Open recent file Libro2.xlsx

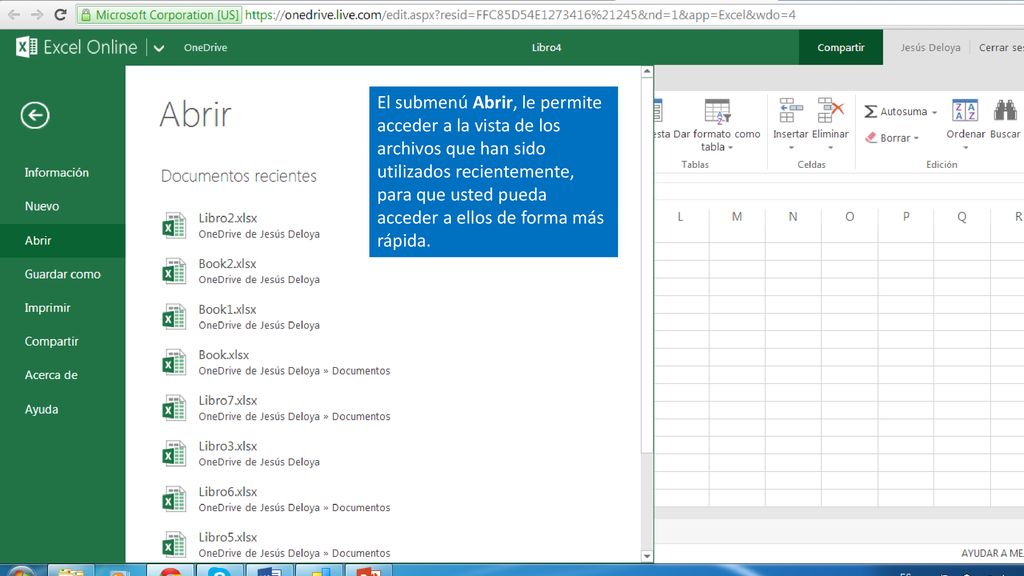point(228,218)
